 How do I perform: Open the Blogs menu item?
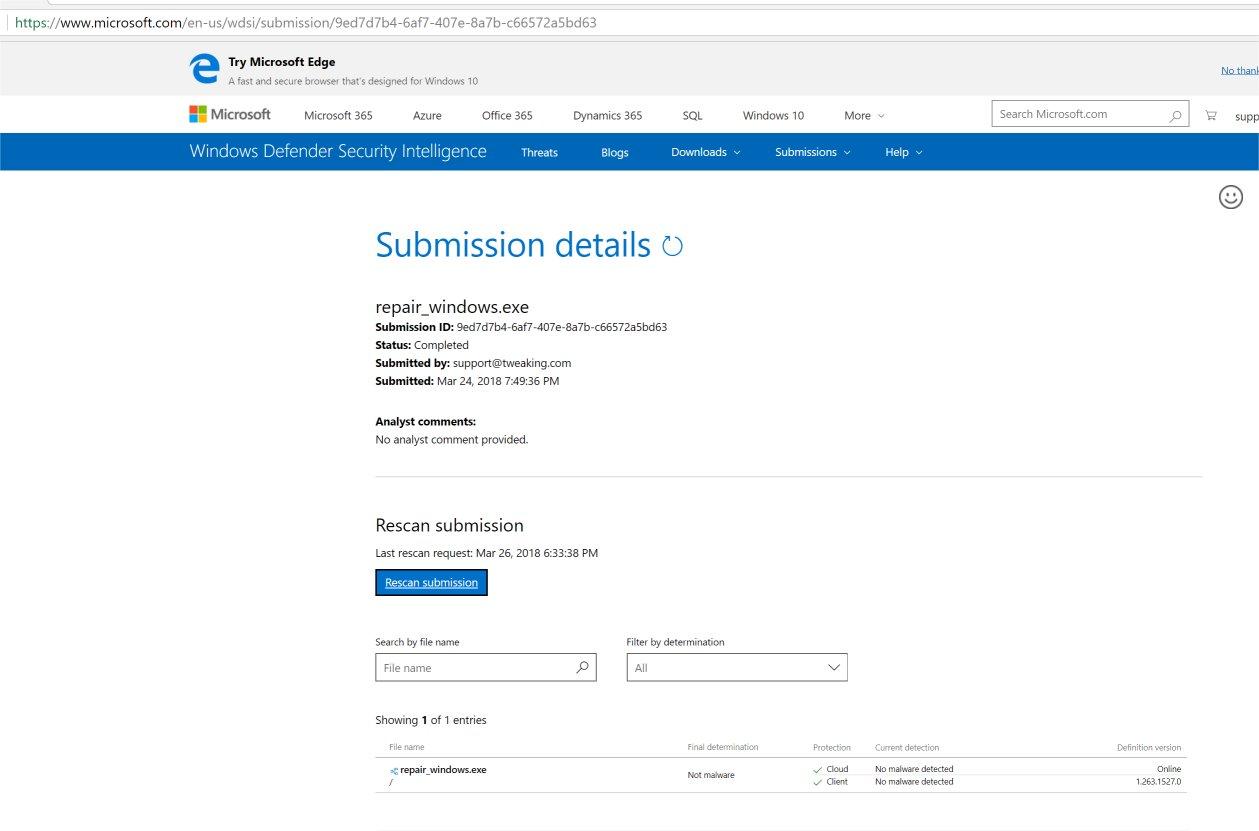click(x=615, y=152)
